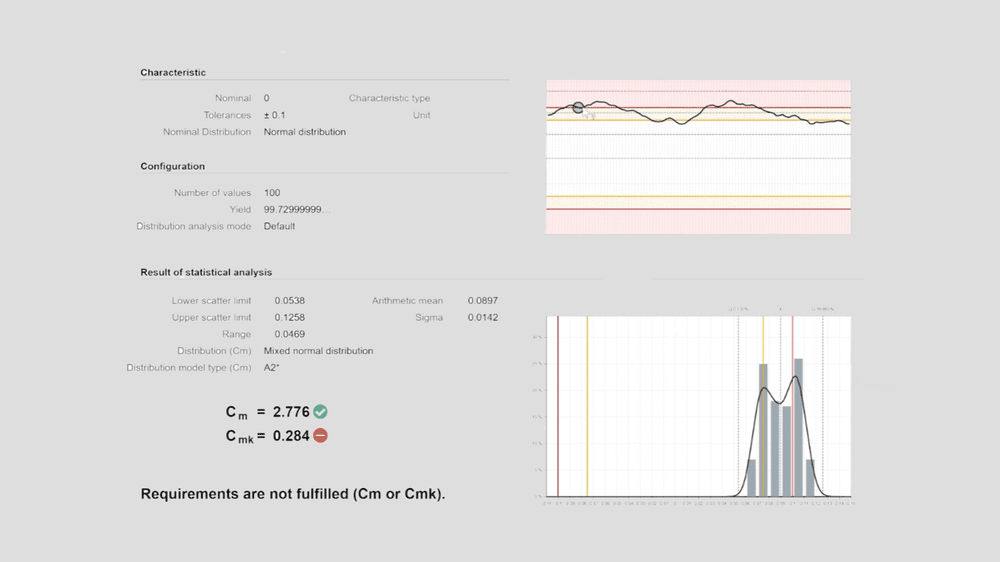Click the Nominal value 0
The image size is (1000, 562).
[x=267, y=98]
